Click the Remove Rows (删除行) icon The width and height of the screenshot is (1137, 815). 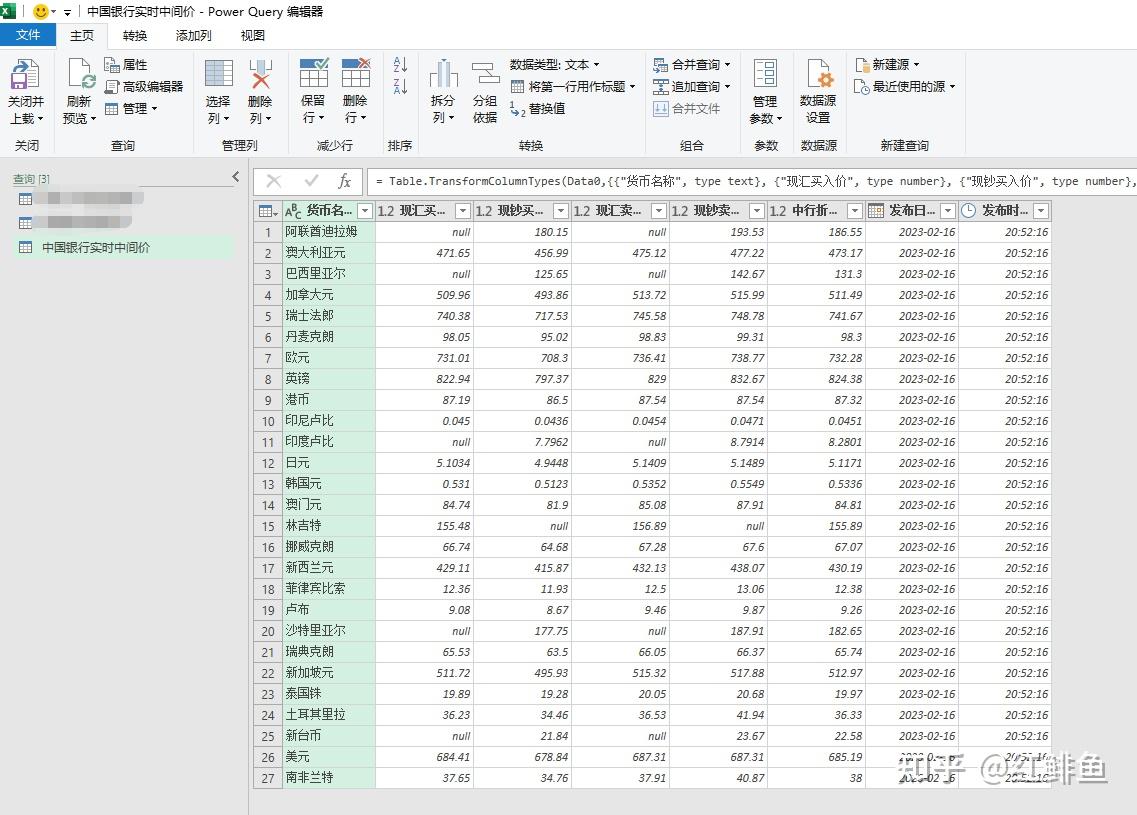pos(355,74)
